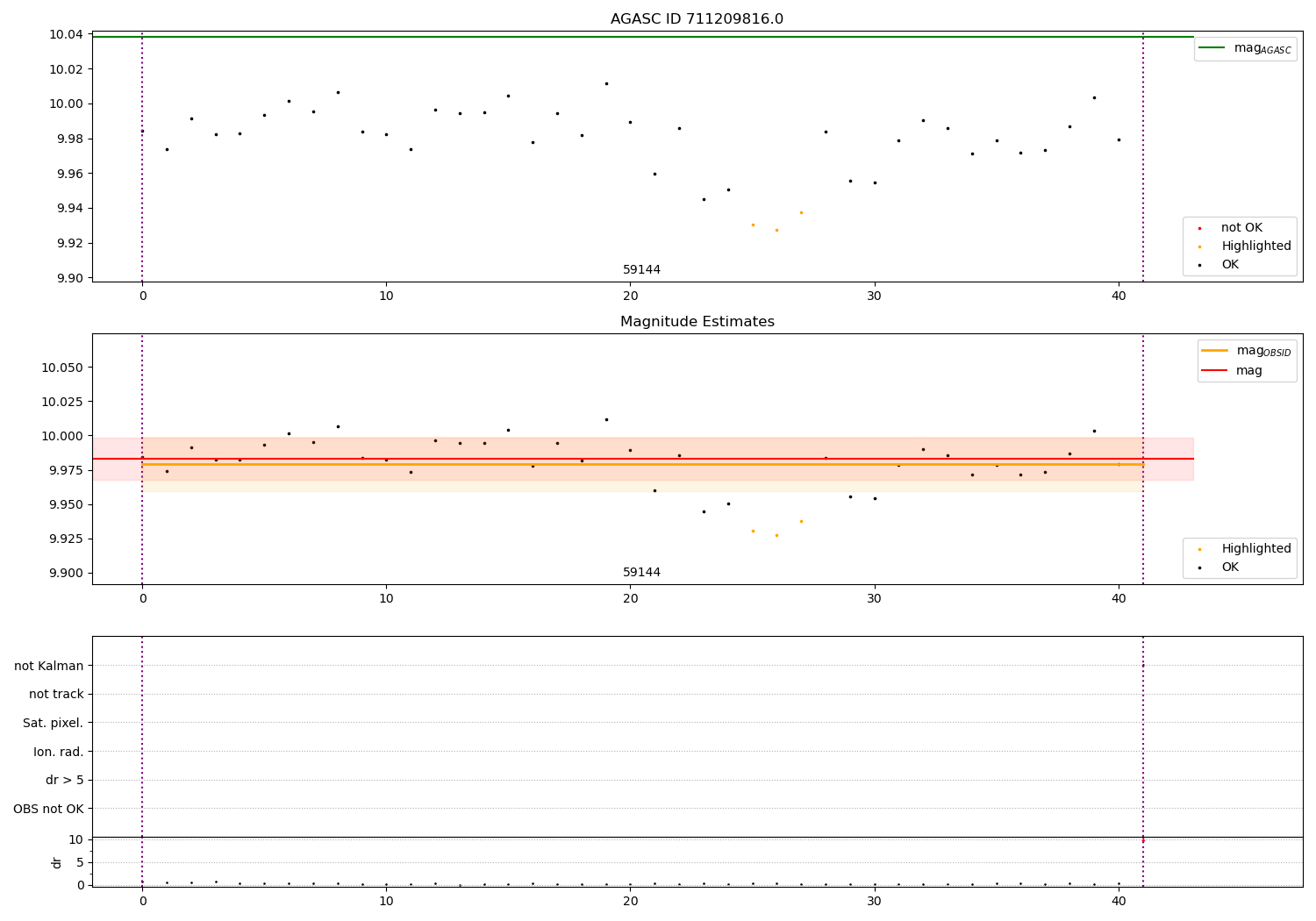This screenshot has height=921, width=1316.
Task: Click the 10.025 y-axis tick label
Action: pos(63,402)
